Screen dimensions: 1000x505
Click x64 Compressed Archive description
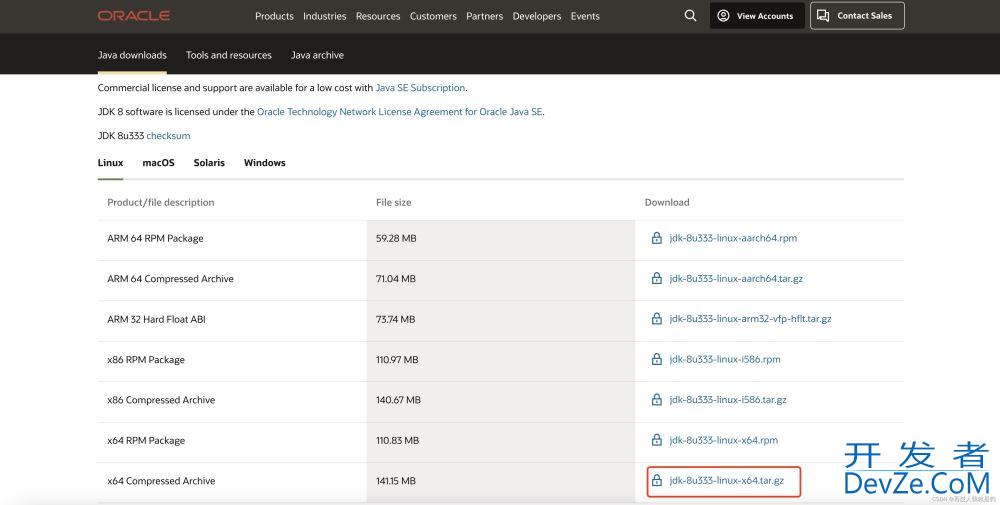pyautogui.click(x=161, y=481)
